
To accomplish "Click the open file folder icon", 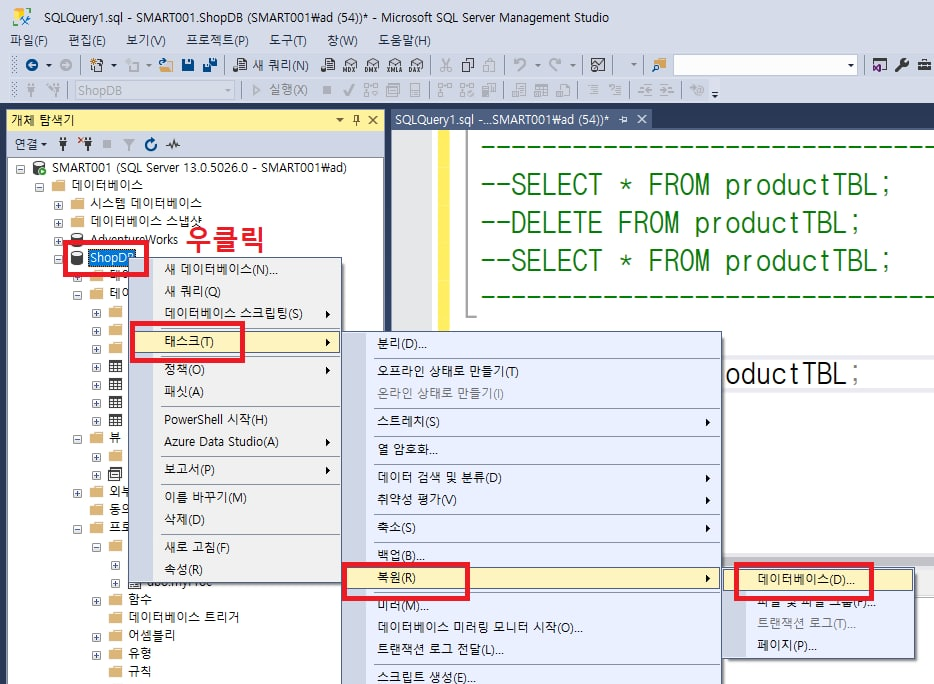I will coord(166,65).
